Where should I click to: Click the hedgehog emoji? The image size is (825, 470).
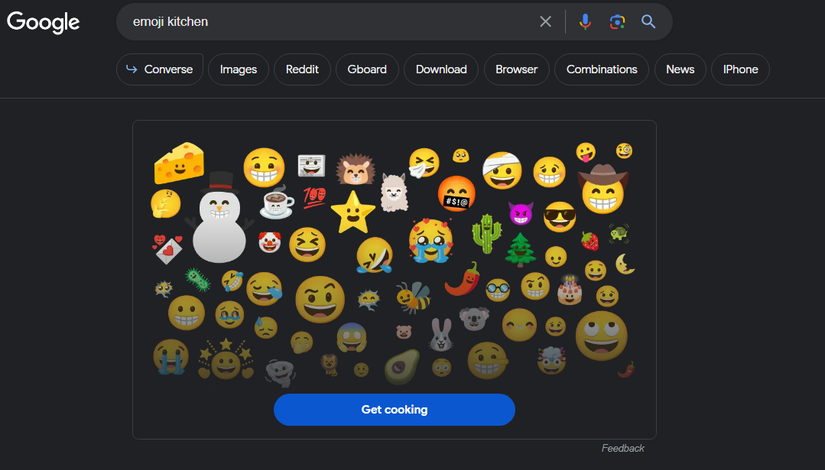356,169
